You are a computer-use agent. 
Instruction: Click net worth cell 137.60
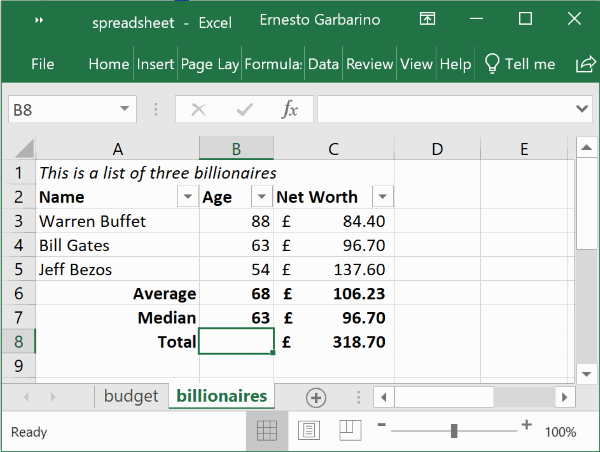point(334,269)
